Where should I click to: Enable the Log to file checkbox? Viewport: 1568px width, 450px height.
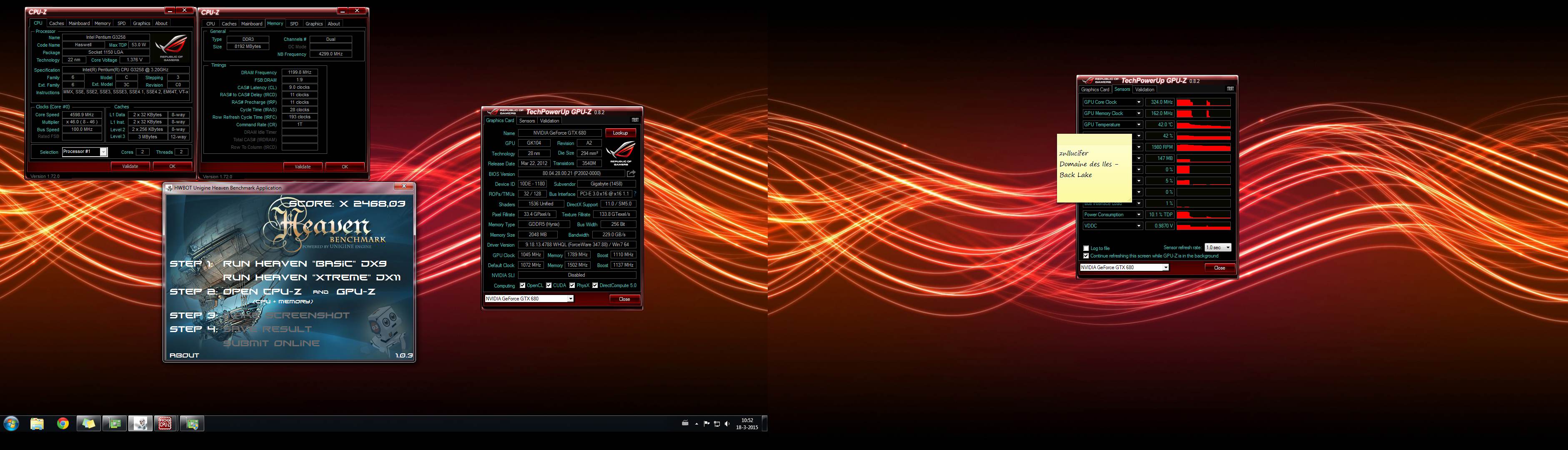(x=1086, y=248)
